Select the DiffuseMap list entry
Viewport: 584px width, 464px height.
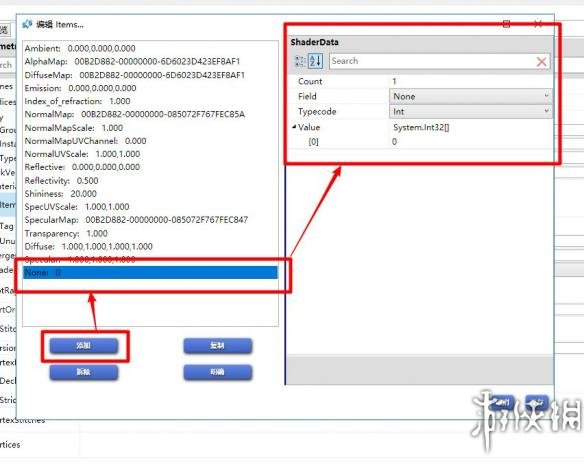[x=135, y=75]
